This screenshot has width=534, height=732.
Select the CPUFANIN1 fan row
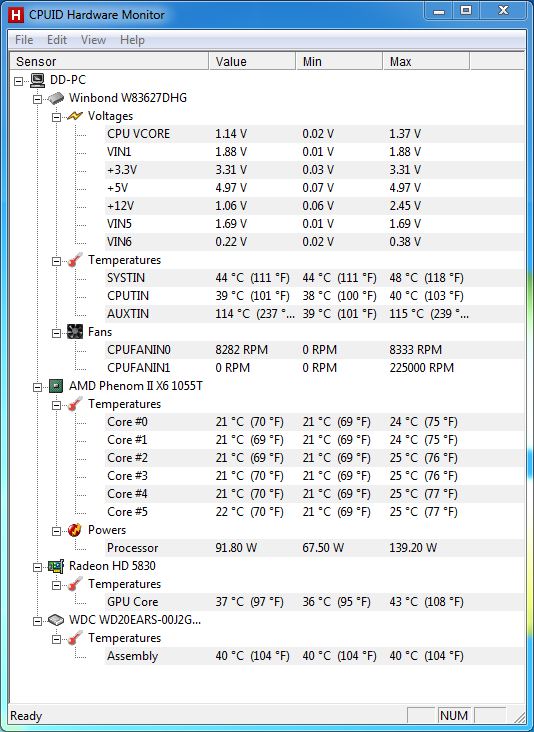[x=314, y=368]
